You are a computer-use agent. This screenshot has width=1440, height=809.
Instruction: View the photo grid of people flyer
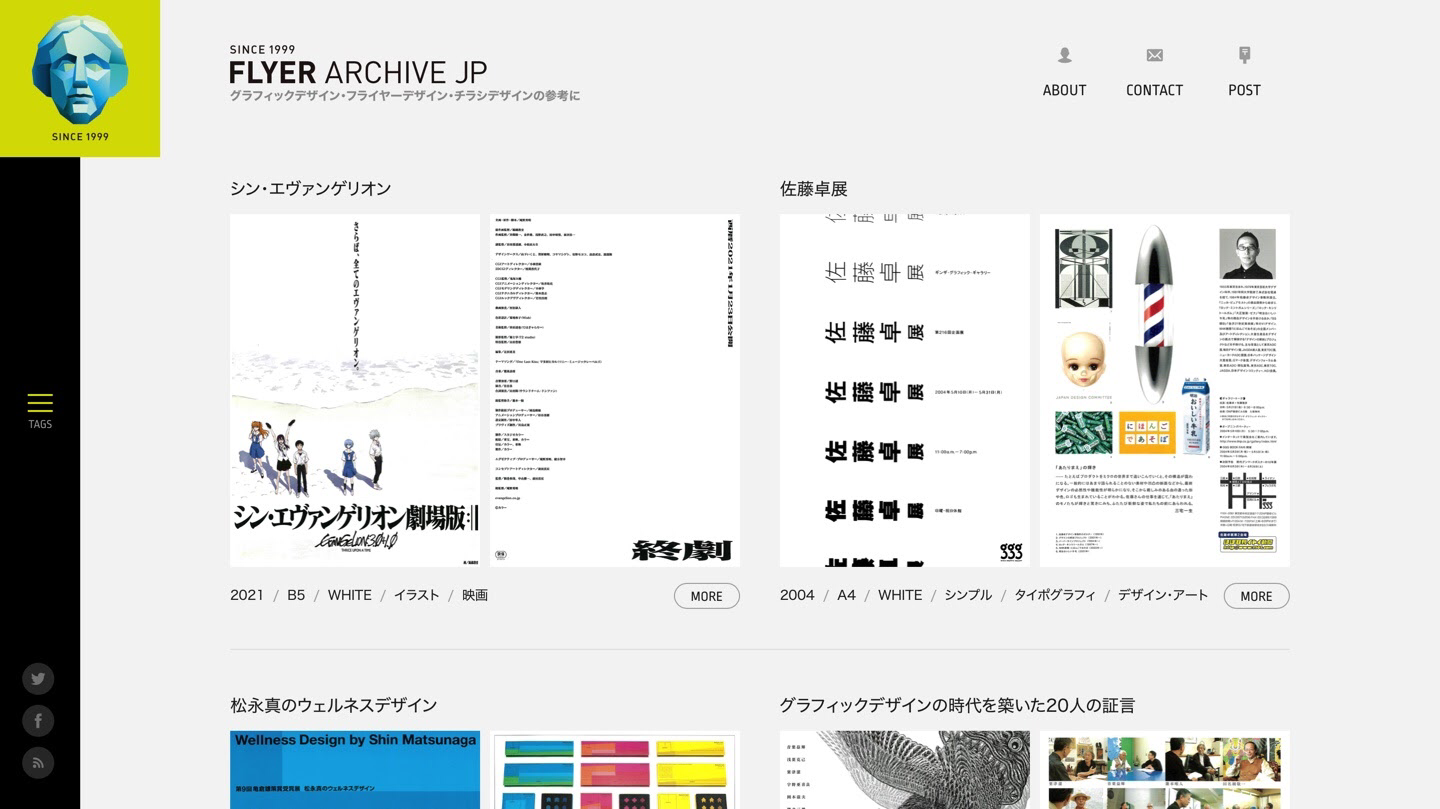[1165, 770]
